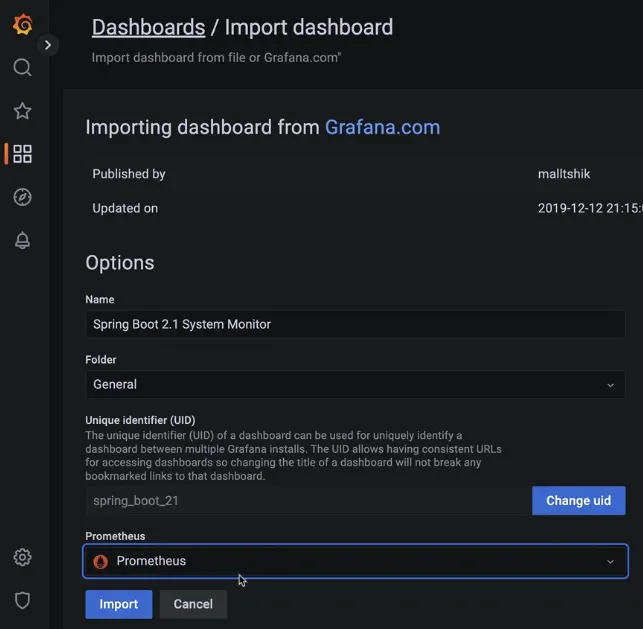Screen dimensions: 643x629
Task: Open Starred dashboards star icon
Action: [22, 111]
